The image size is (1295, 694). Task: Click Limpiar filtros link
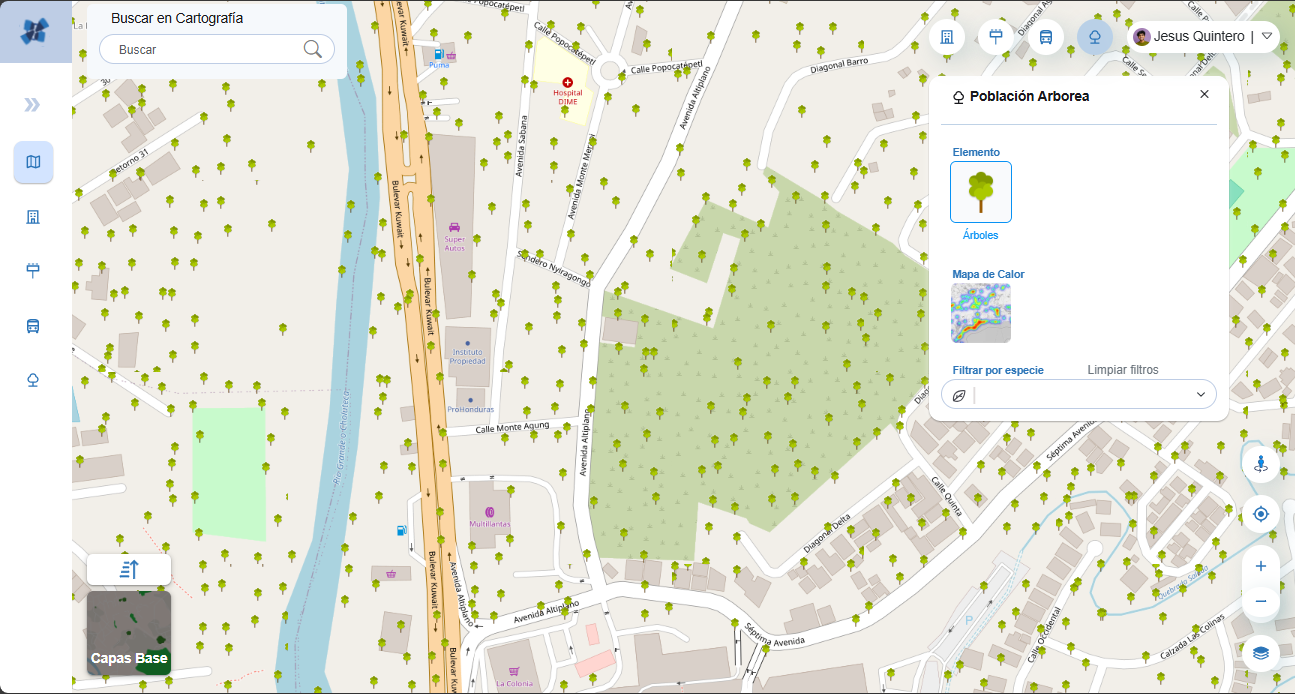coord(1122,370)
